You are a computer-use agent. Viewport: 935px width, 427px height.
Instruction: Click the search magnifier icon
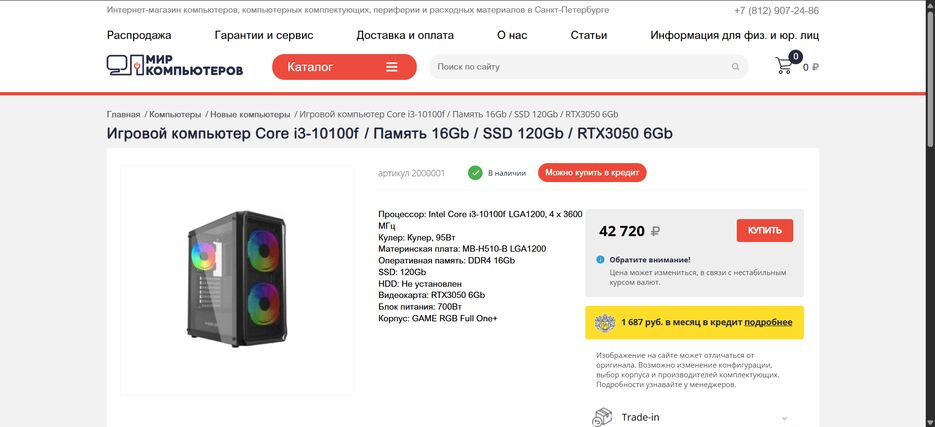736,67
